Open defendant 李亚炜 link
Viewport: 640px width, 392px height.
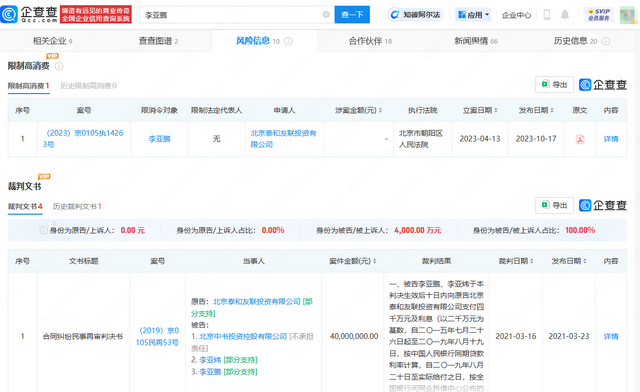pyautogui.click(x=210, y=360)
